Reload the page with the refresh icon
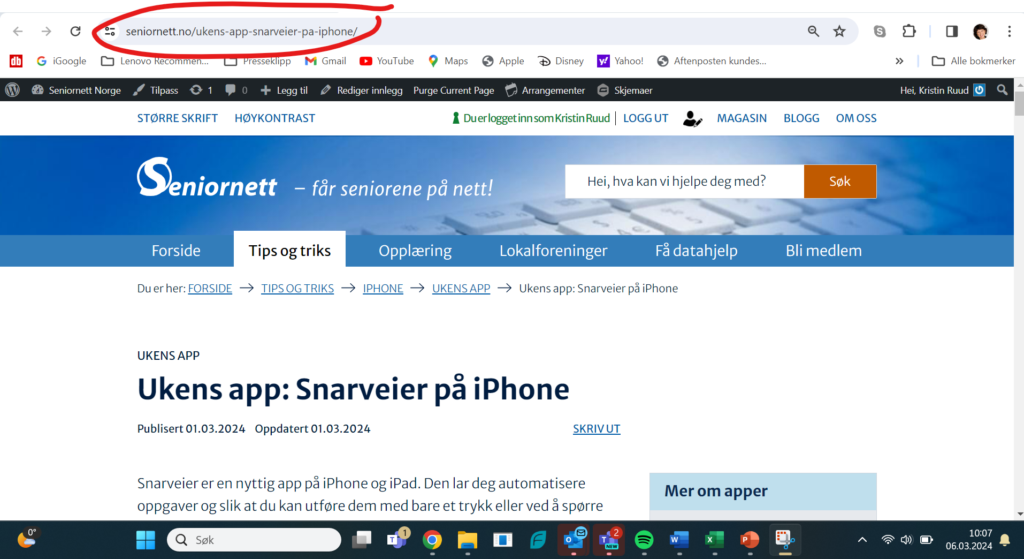Image resolution: width=1024 pixels, height=559 pixels. pyautogui.click(x=75, y=31)
